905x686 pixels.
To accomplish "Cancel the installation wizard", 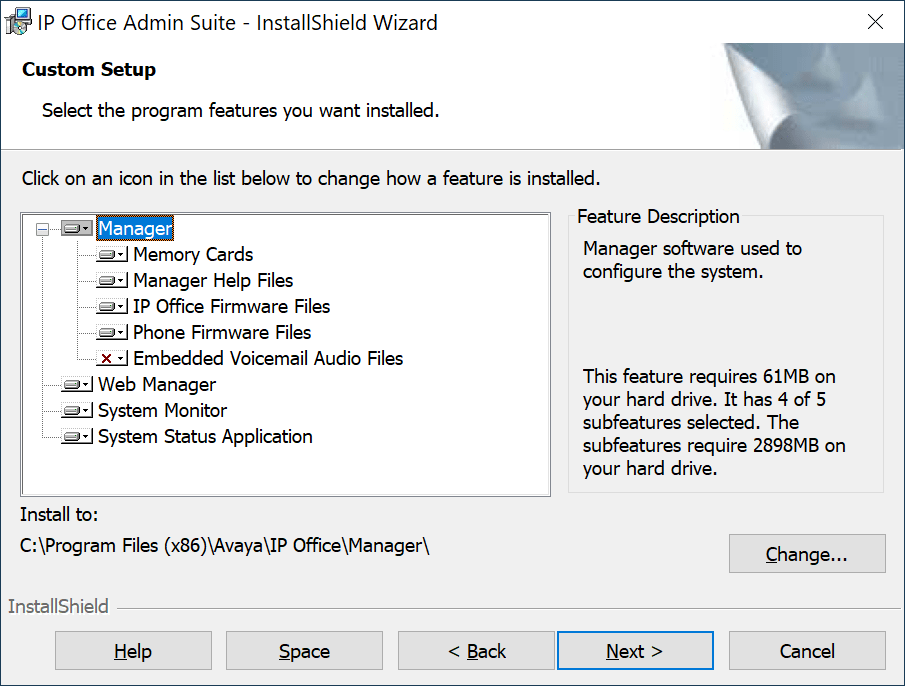I will 807,651.
